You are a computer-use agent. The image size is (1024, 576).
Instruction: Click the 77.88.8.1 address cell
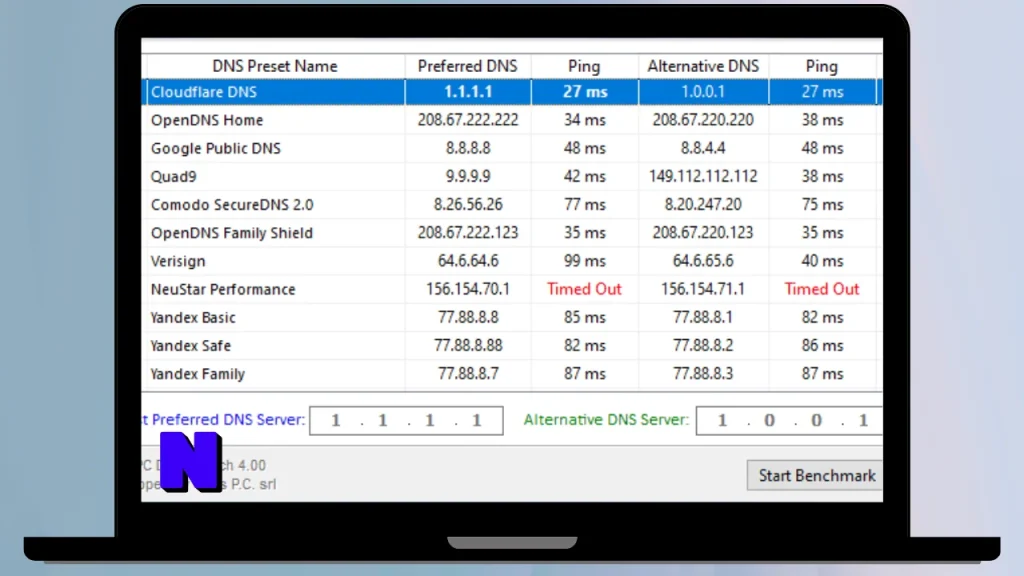(x=703, y=317)
